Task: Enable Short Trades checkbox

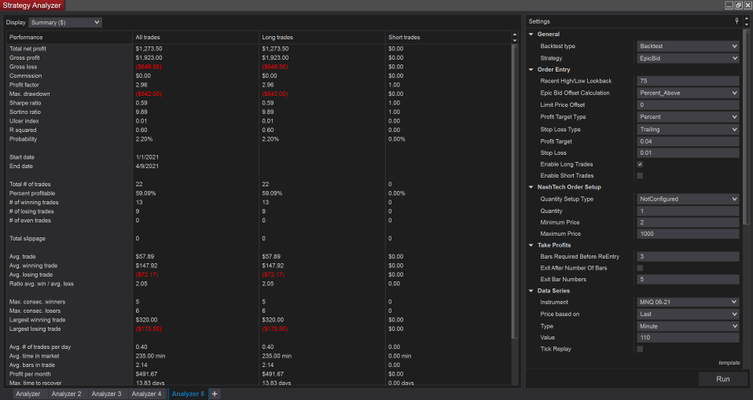Action: coord(640,176)
